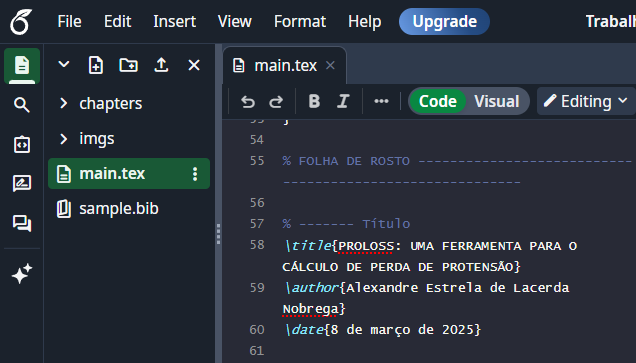Viewport: 636px width, 363px height.
Task: Click the misspelled word PROLOSS
Action: [x=366, y=246]
